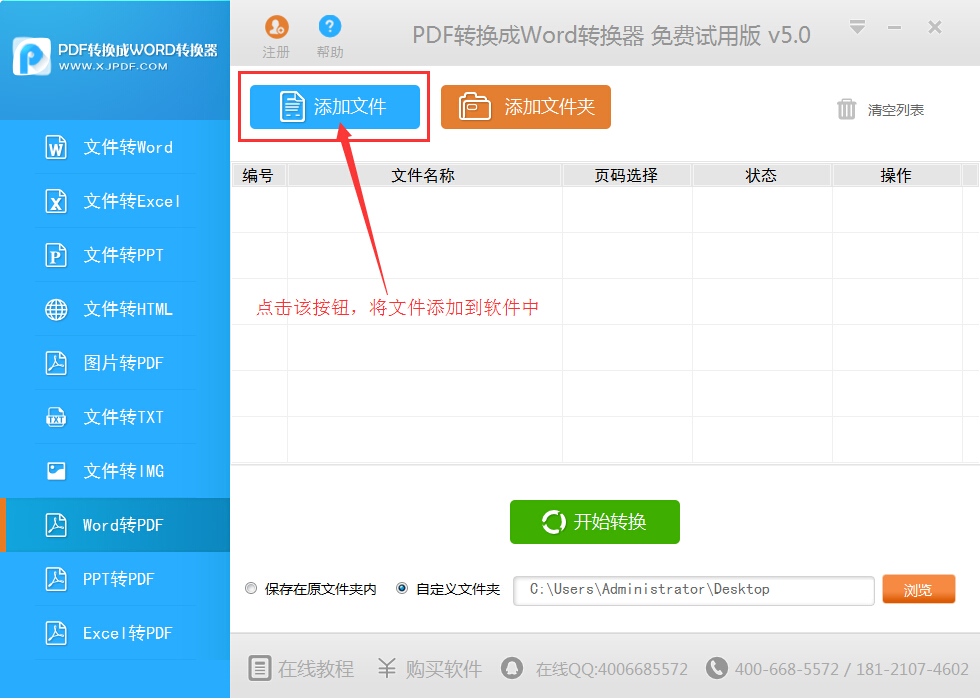Screen dimensions: 980x698
Task: Open the 在线教程 link
Action: 316,669
